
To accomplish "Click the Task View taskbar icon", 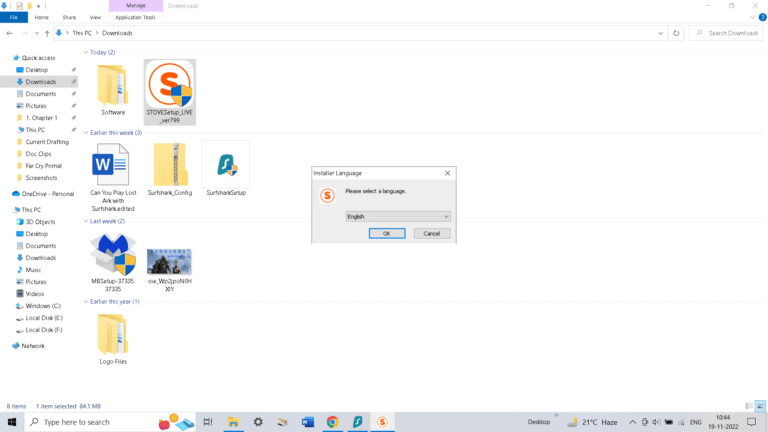I will point(208,422).
